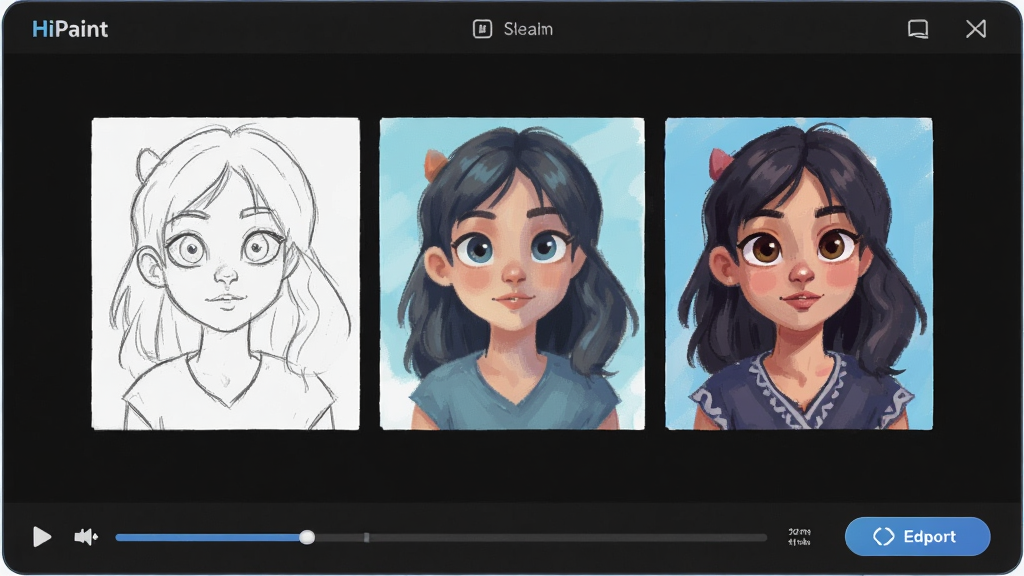Image resolution: width=1024 pixels, height=576 pixels.
Task: Click the time readout beside Edport
Action: point(799,537)
